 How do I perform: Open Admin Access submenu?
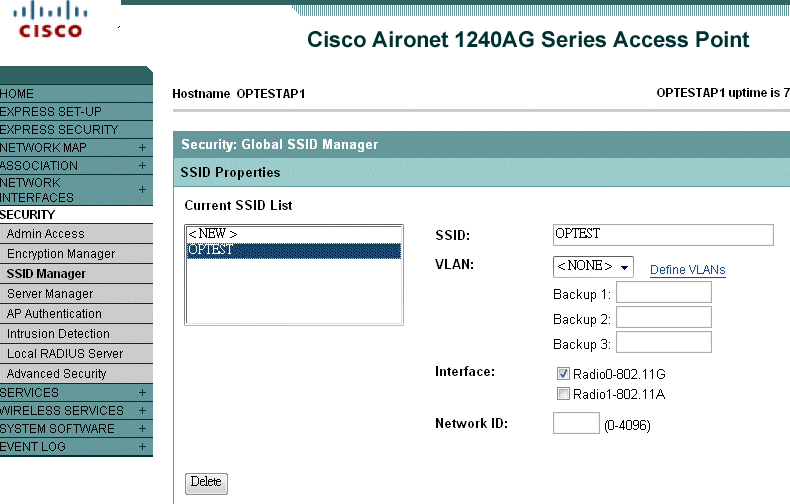45,234
